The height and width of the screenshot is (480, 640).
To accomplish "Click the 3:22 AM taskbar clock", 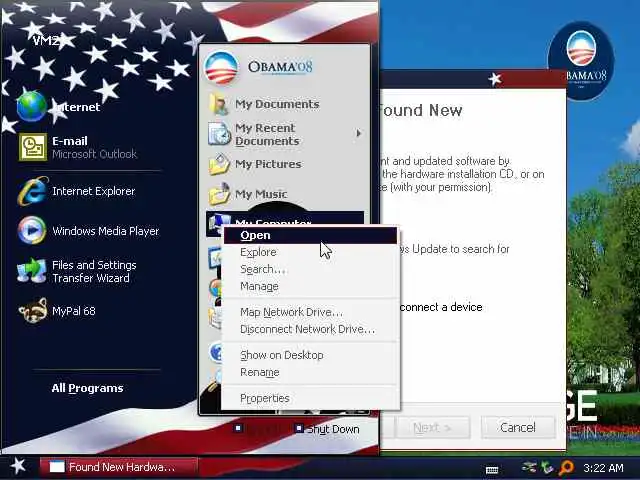I will point(603,468).
